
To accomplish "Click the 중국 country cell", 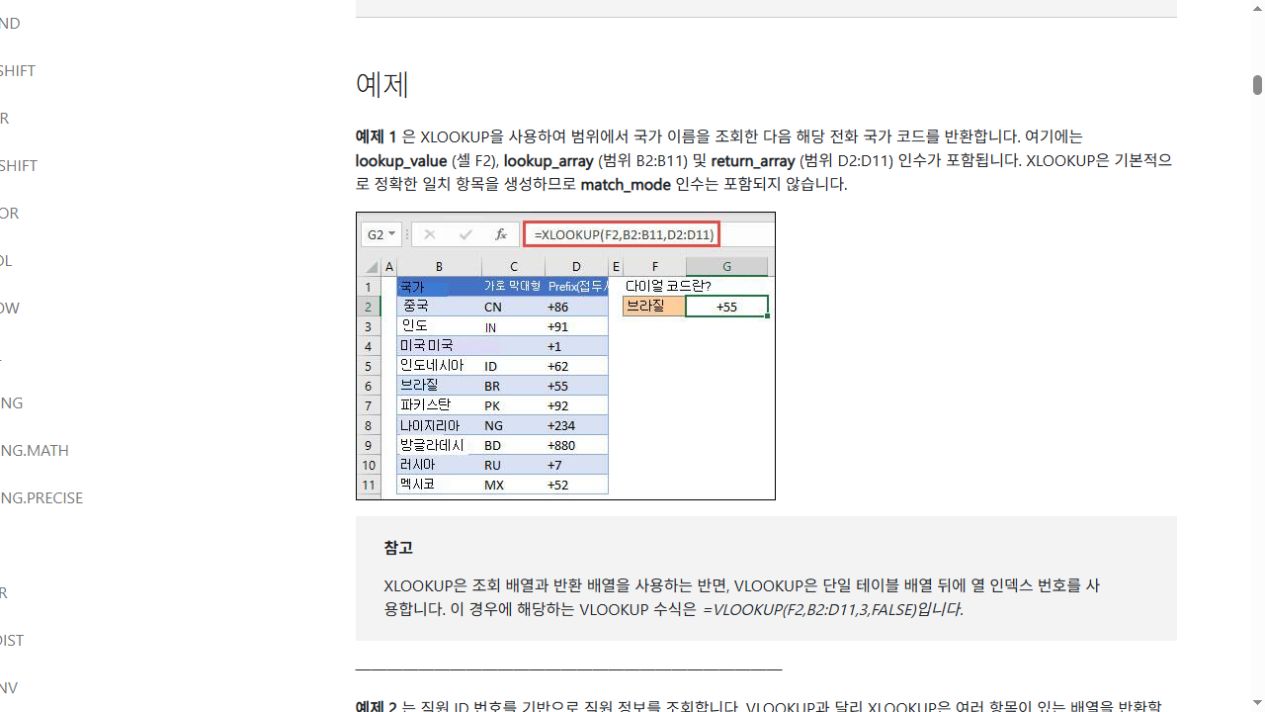I will pos(438,306).
